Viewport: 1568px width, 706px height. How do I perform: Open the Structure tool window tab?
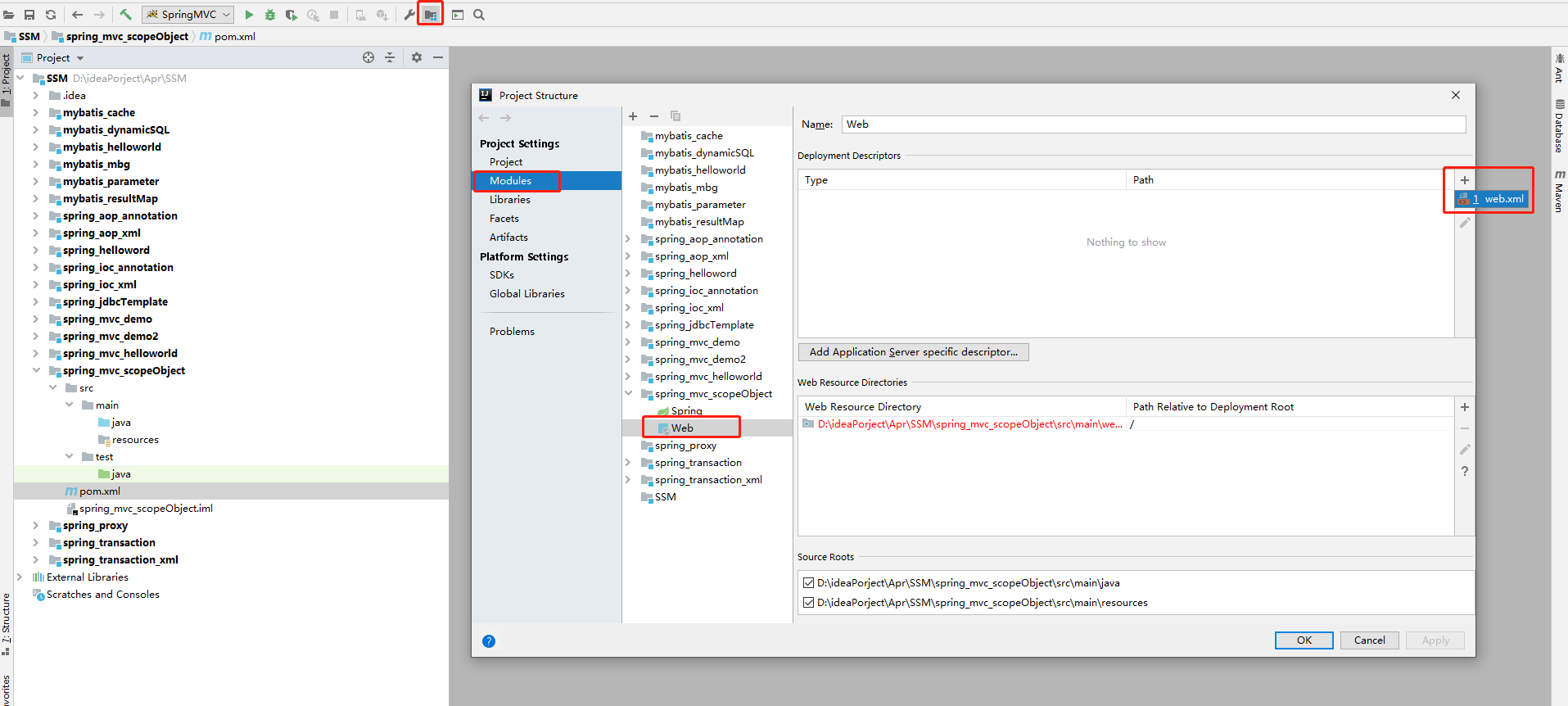[x=7, y=625]
